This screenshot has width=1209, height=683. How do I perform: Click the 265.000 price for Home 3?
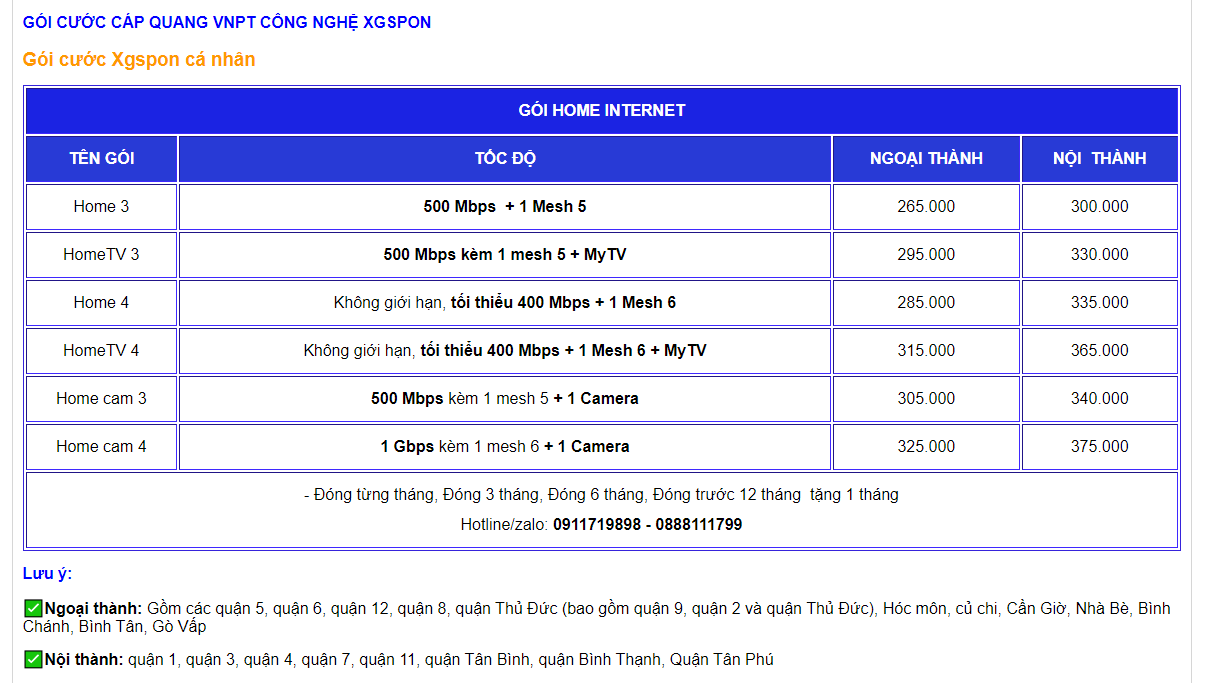click(x=926, y=206)
